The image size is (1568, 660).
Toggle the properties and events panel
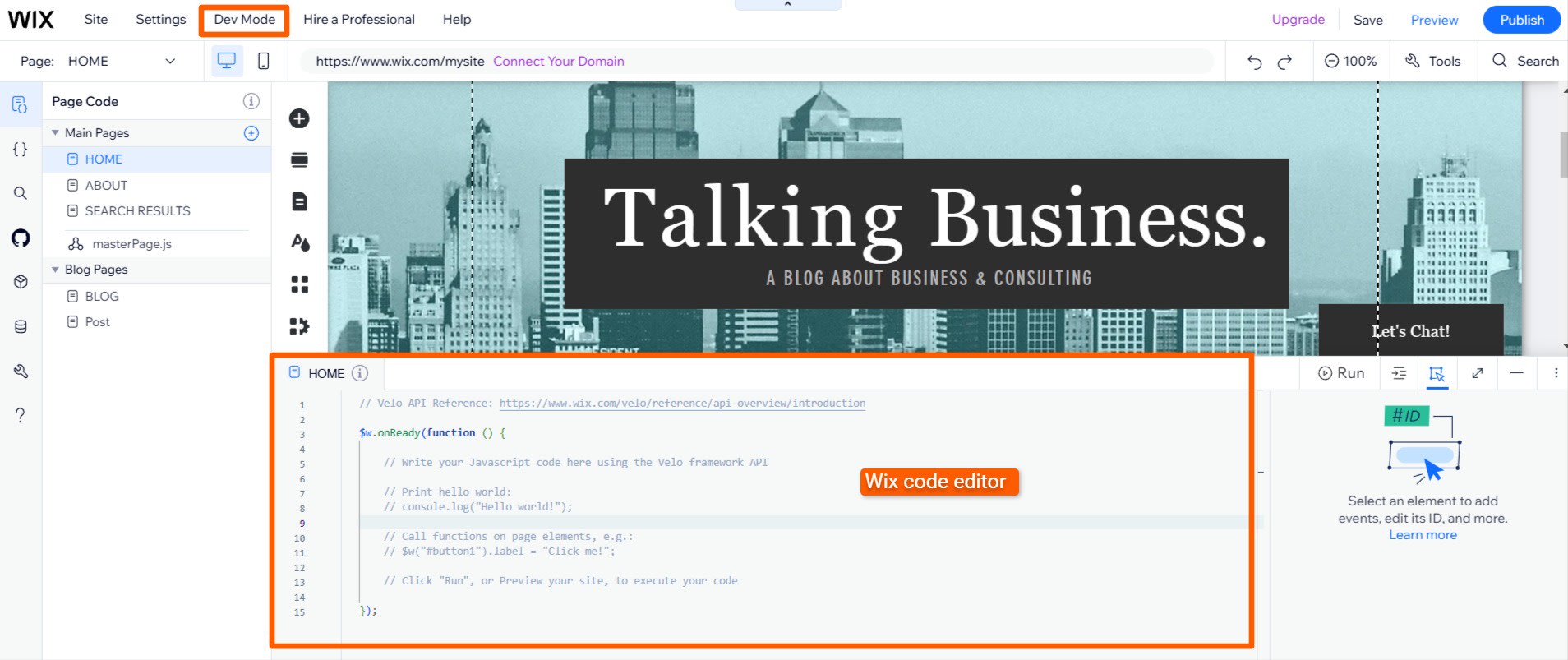coord(1437,373)
